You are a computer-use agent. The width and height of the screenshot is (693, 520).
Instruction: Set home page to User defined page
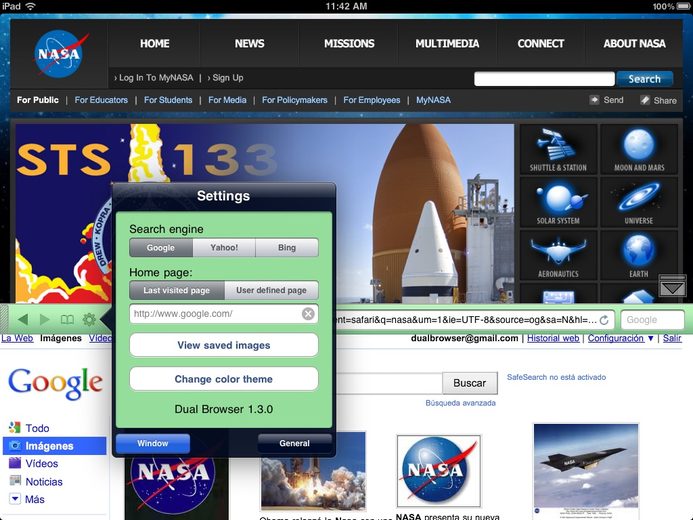point(271,290)
